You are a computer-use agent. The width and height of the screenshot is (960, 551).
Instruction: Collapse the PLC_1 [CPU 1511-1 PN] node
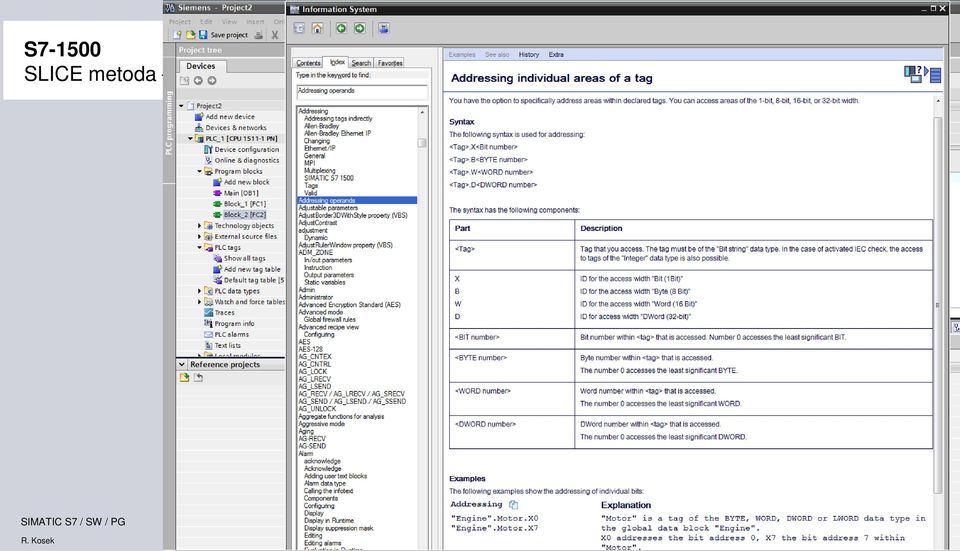click(x=190, y=138)
